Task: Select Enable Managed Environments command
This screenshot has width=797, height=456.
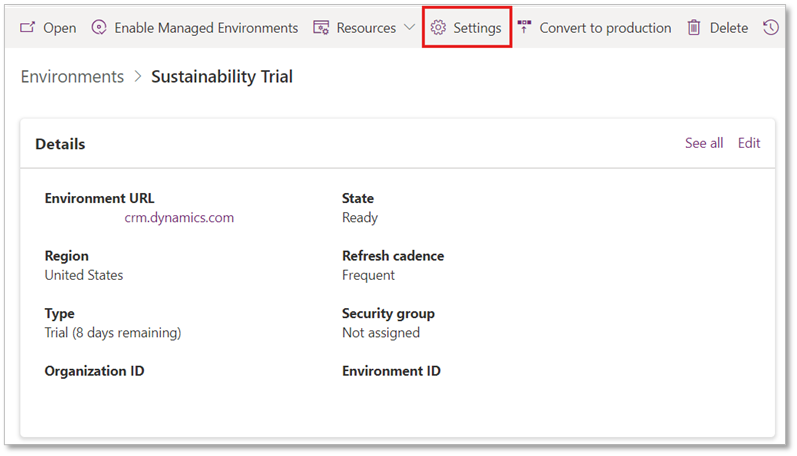Action: 206,28
